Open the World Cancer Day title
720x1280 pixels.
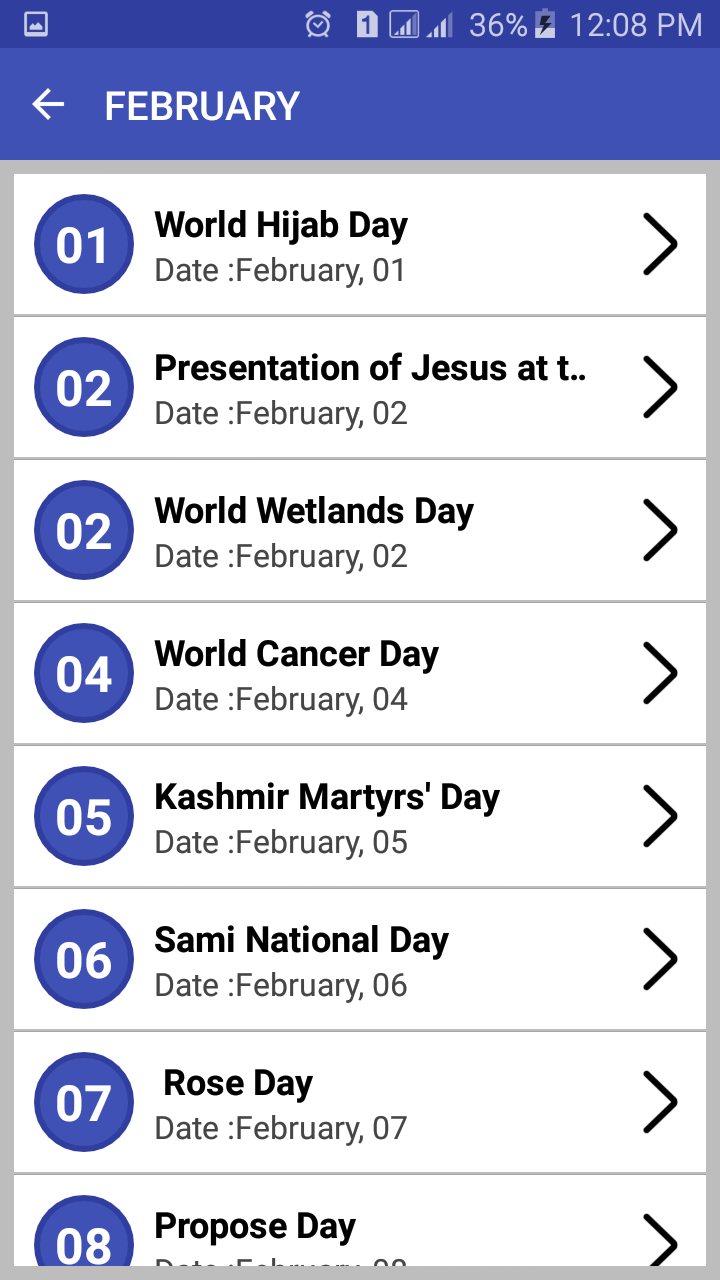pyautogui.click(x=297, y=654)
